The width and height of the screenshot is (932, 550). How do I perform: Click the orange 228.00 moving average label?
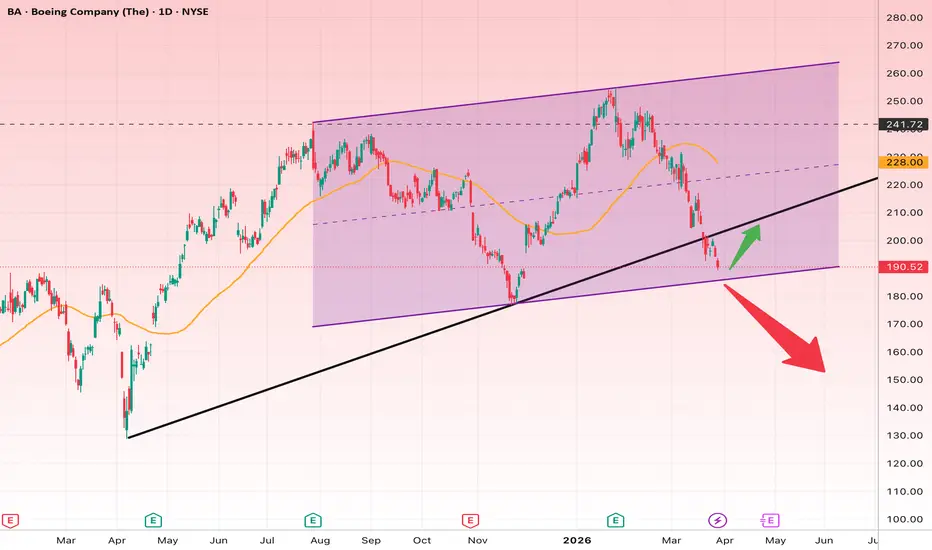click(903, 162)
